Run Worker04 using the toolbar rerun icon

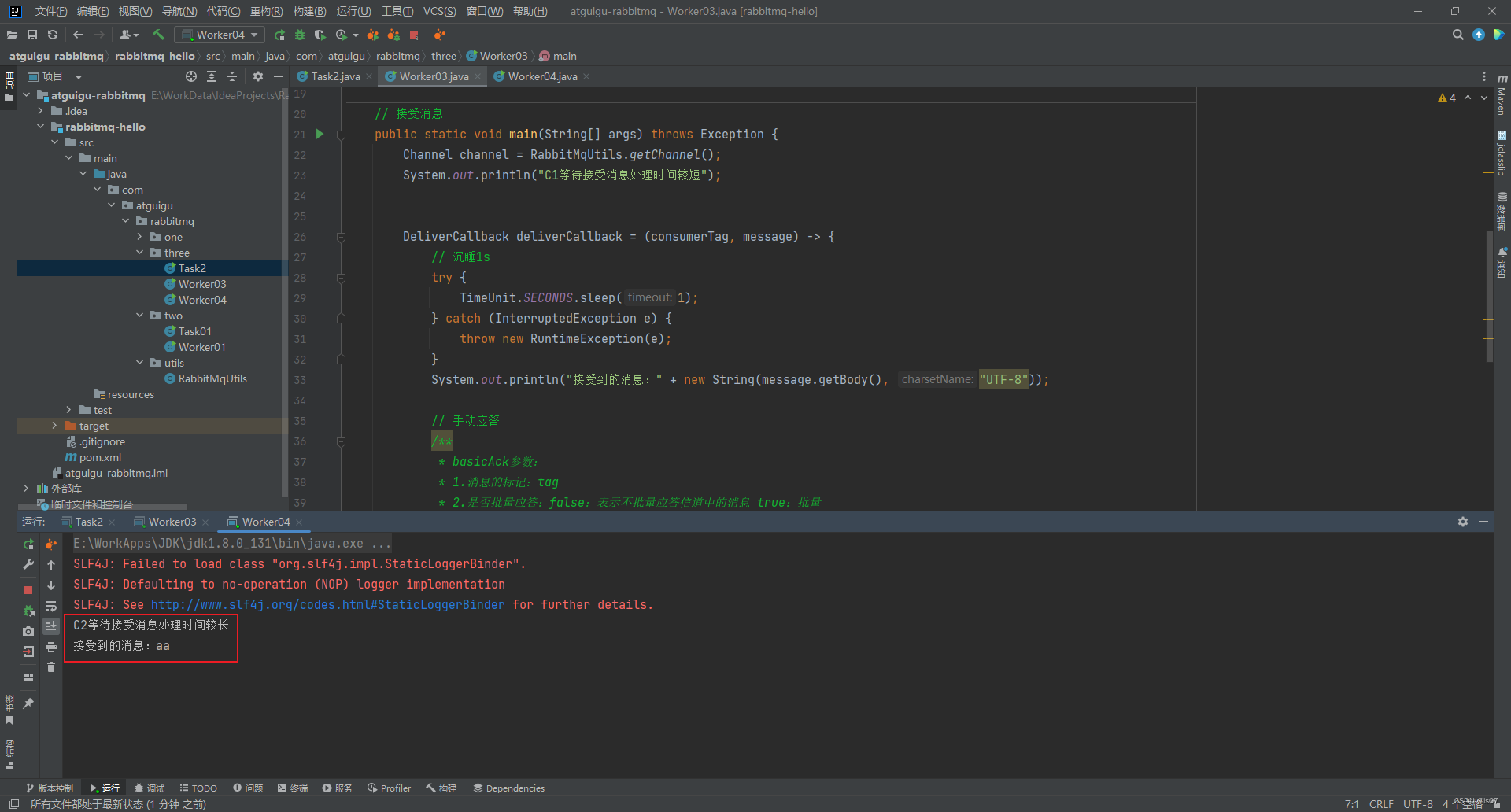click(x=279, y=35)
